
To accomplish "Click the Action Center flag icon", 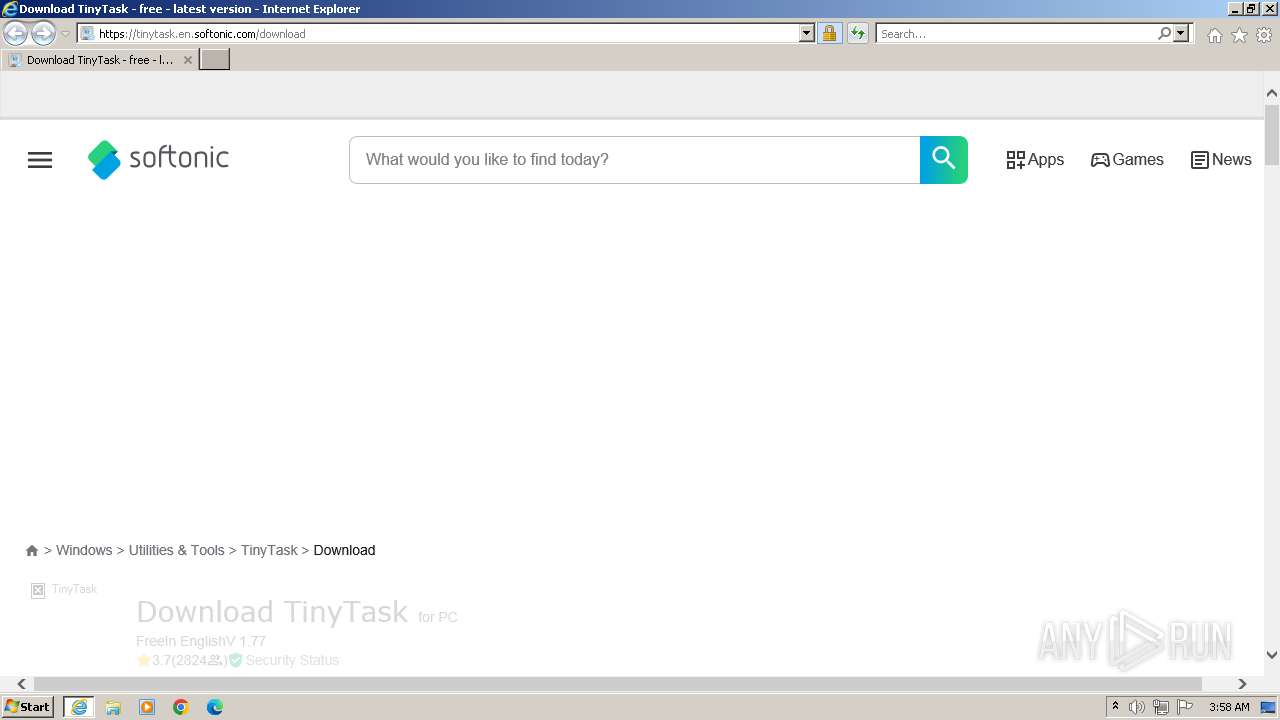I will [1185, 707].
